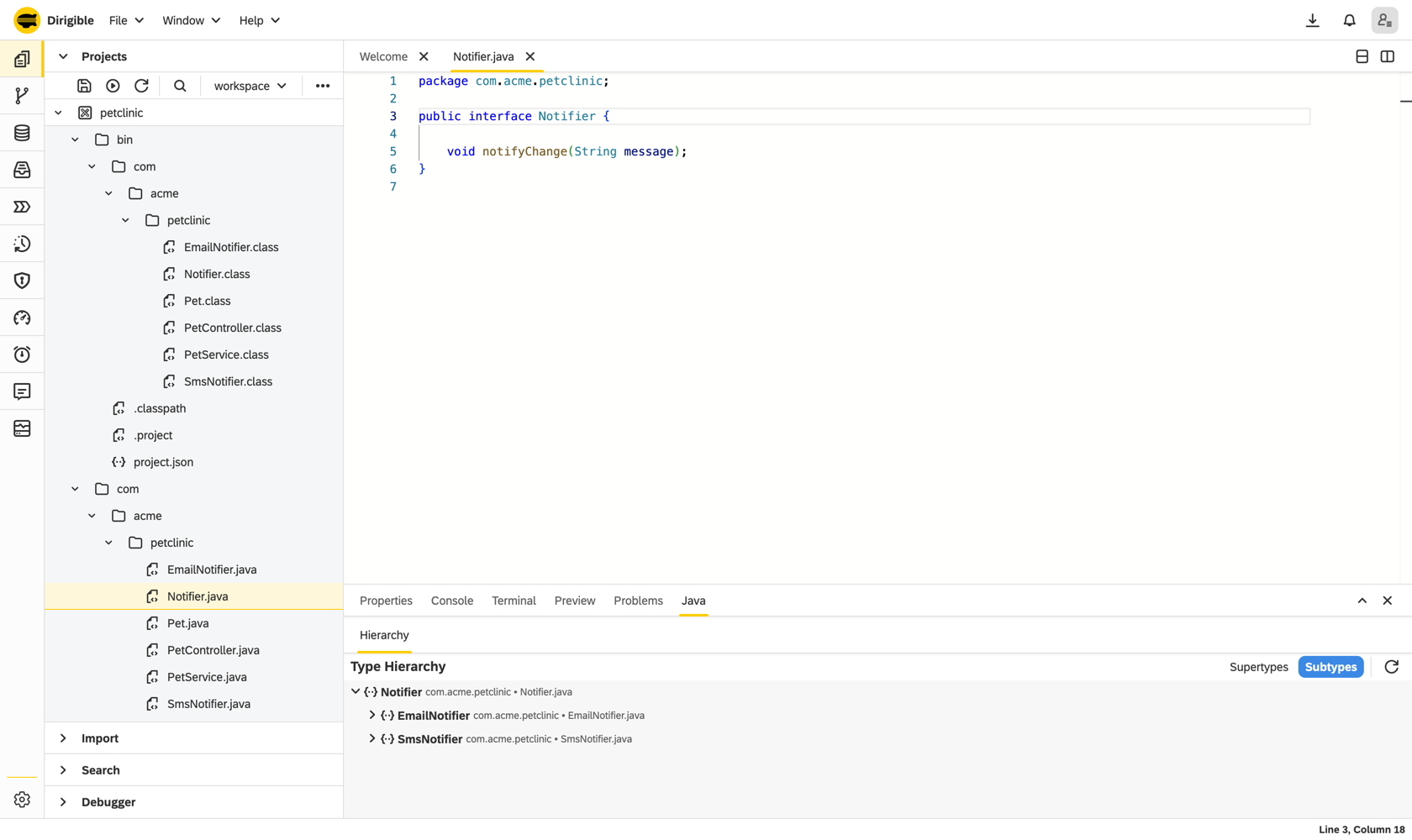Screen dimensions: 1412x840
Task: Open the Security shield icon
Action: click(22, 281)
